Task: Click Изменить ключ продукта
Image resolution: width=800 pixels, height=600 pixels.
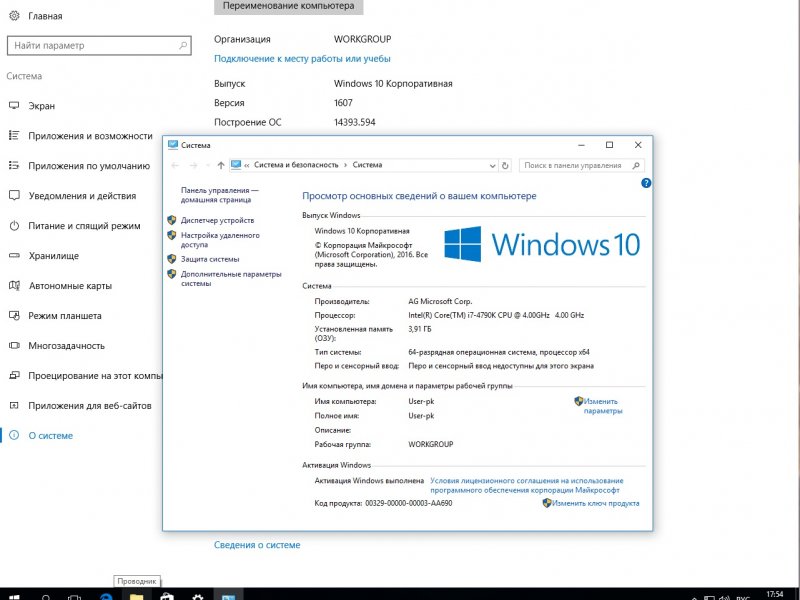Action: (595, 503)
